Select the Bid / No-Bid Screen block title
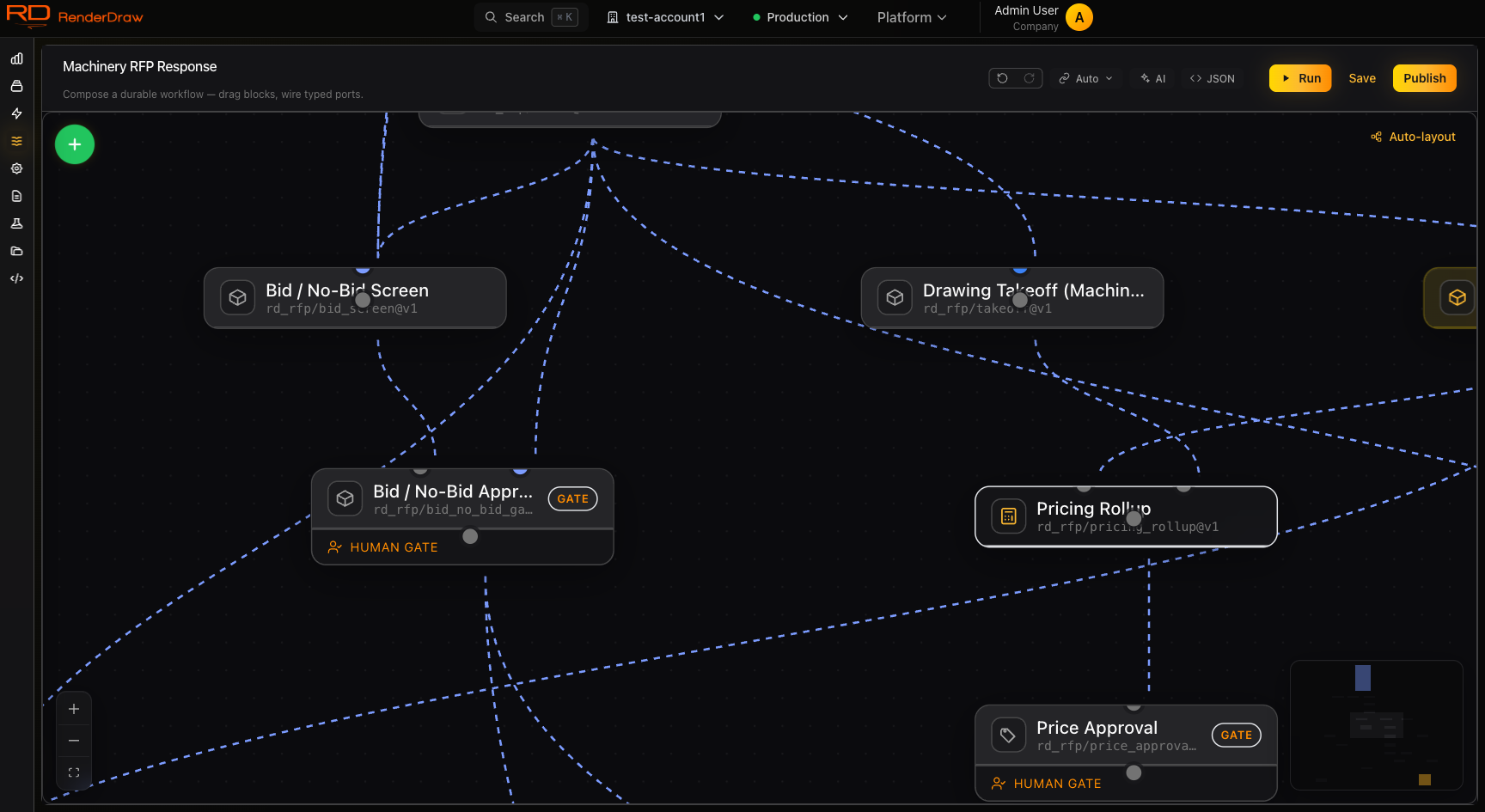This screenshot has width=1485, height=812. [347, 290]
